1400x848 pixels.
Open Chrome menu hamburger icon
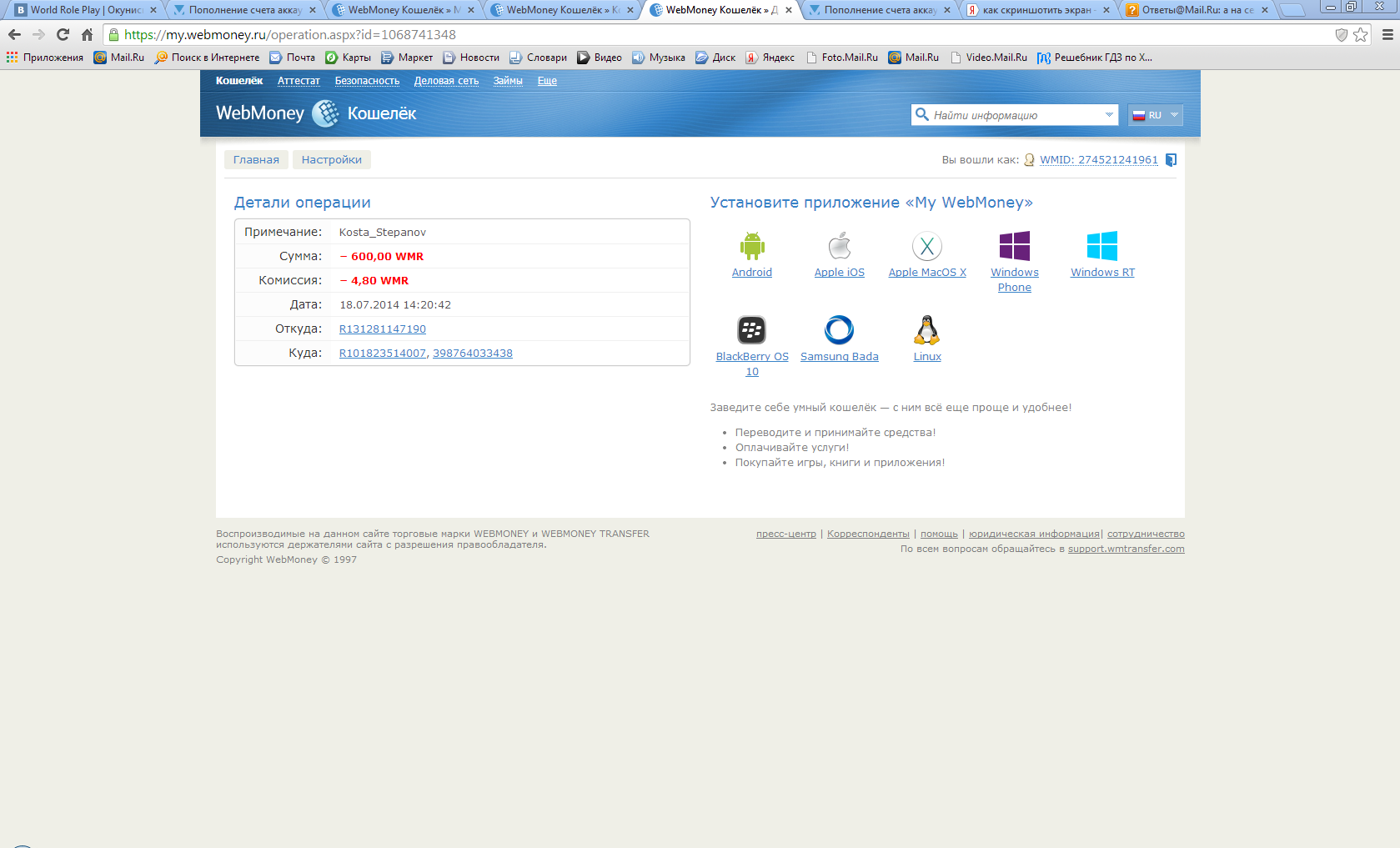(x=1387, y=34)
